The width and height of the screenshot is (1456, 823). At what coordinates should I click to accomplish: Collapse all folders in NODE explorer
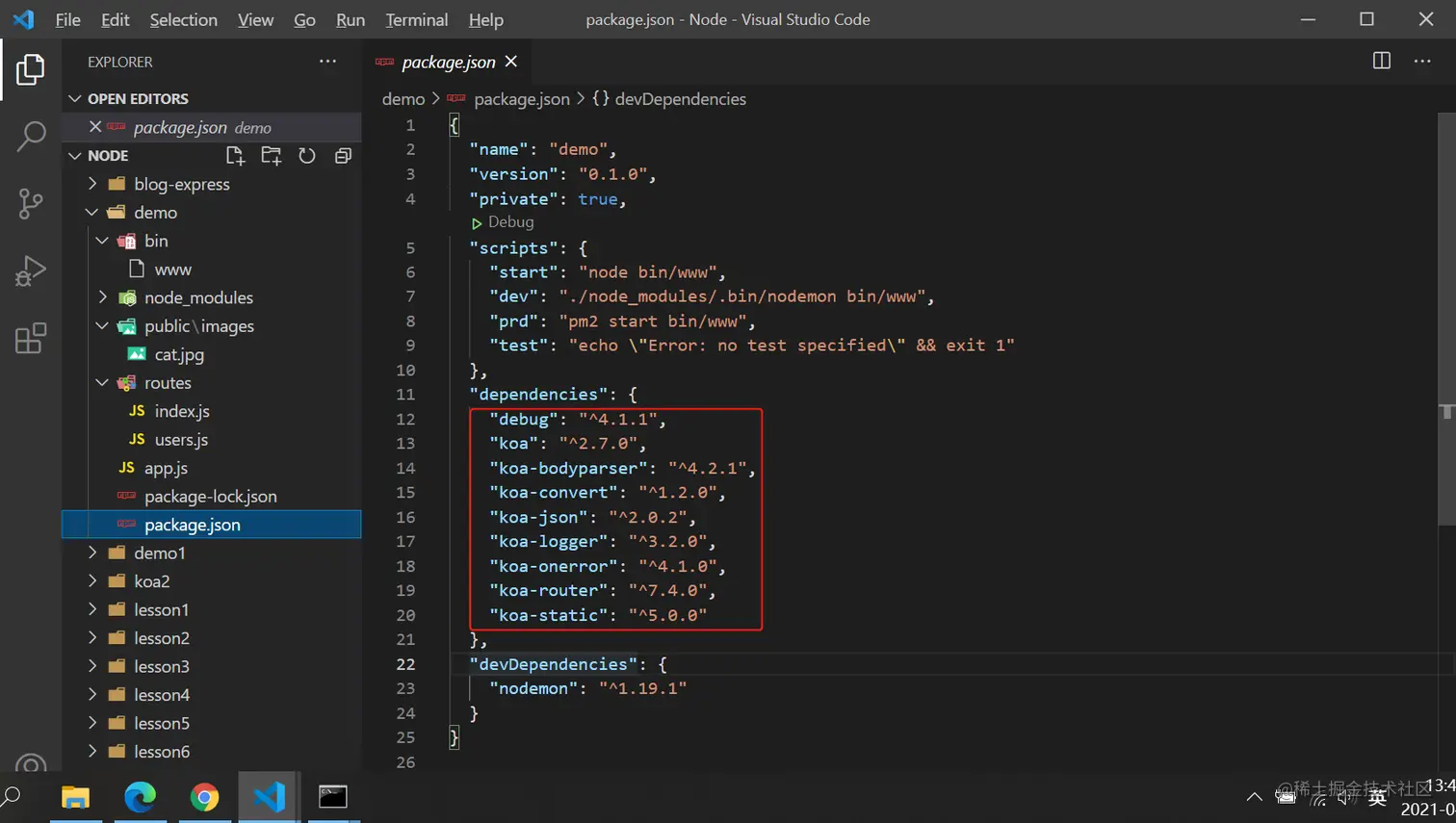[x=343, y=156]
